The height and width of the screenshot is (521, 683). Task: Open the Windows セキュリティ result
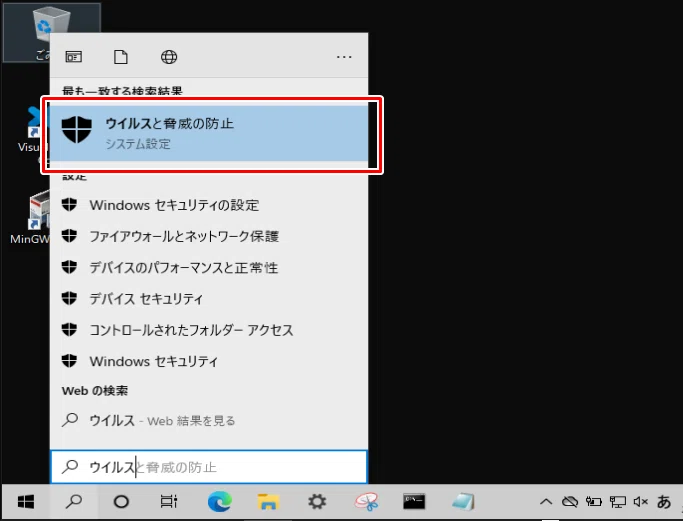tap(209, 361)
